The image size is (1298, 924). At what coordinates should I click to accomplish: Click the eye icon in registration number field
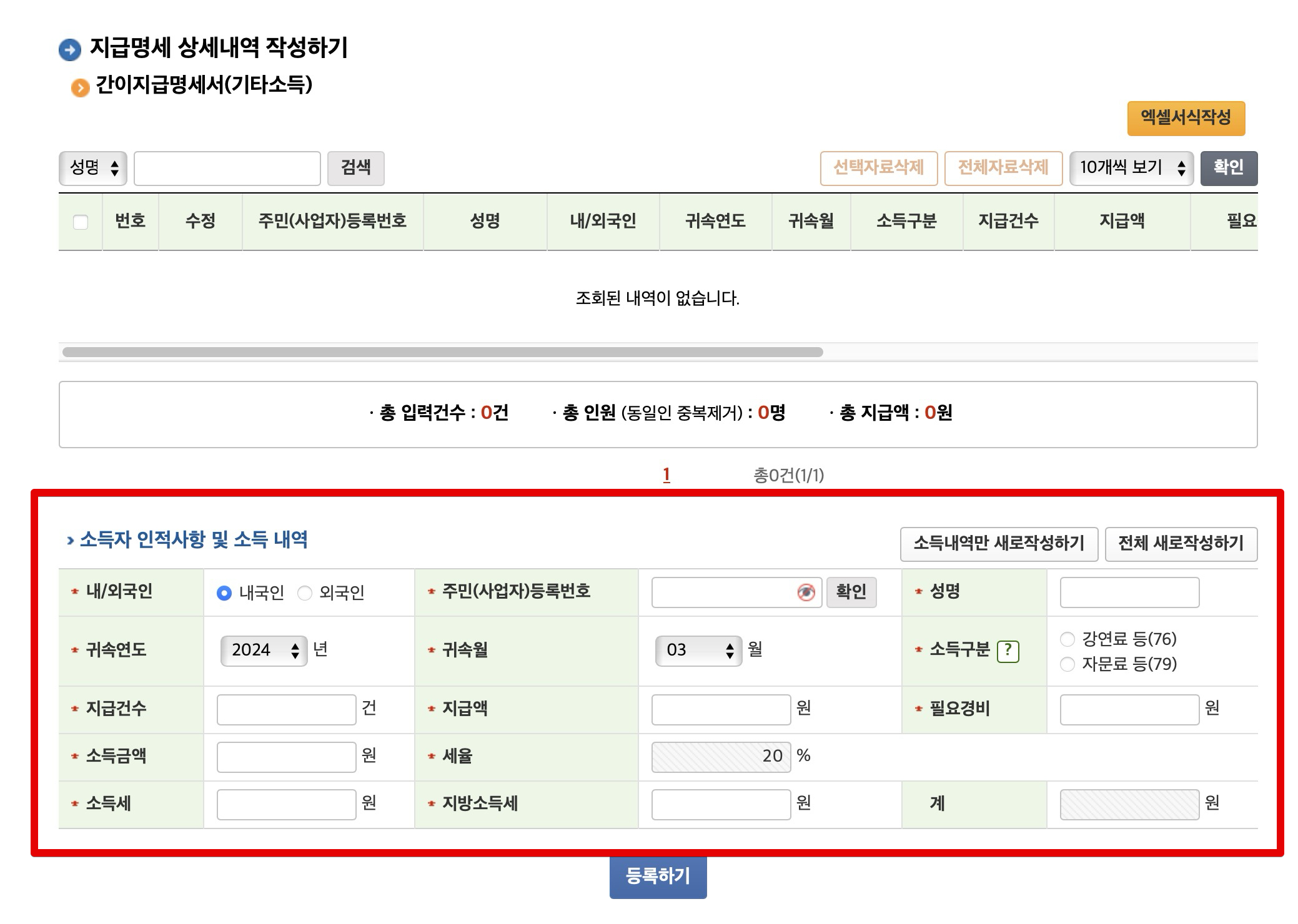(806, 592)
